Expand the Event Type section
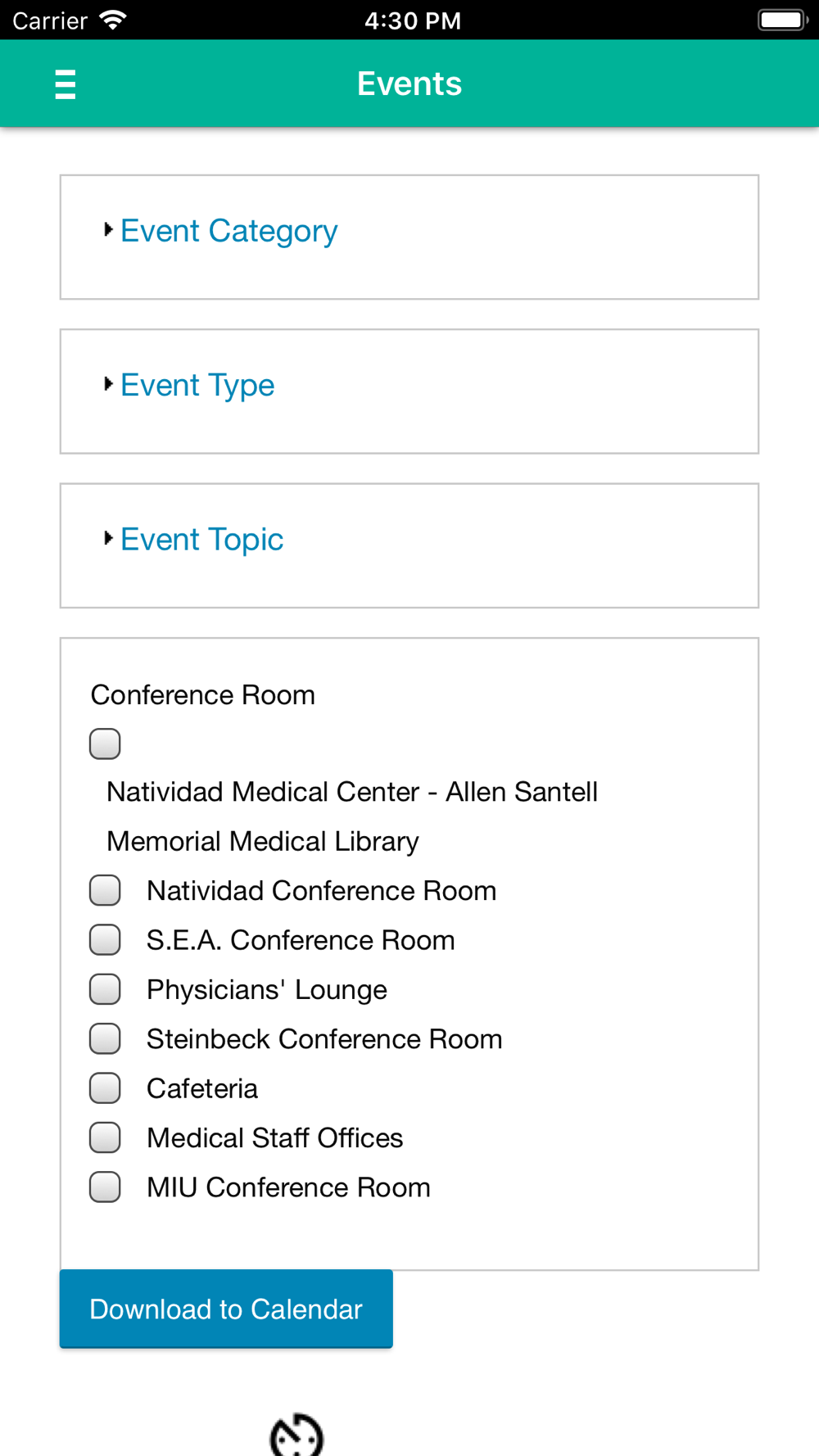 pyautogui.click(x=197, y=385)
